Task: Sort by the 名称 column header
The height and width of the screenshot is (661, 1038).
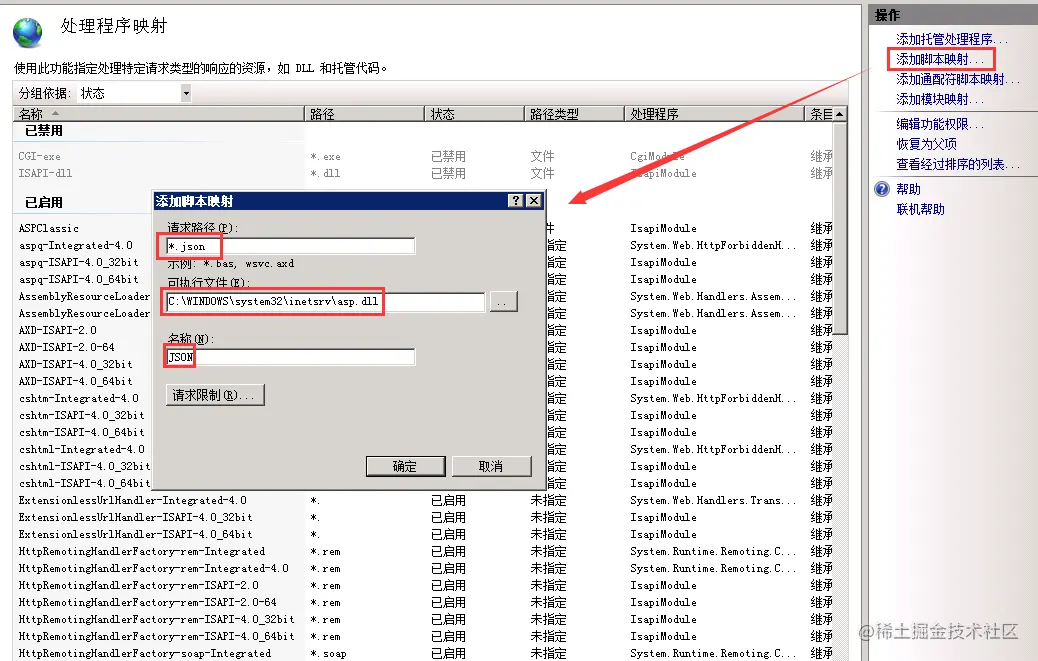Action: 158,114
